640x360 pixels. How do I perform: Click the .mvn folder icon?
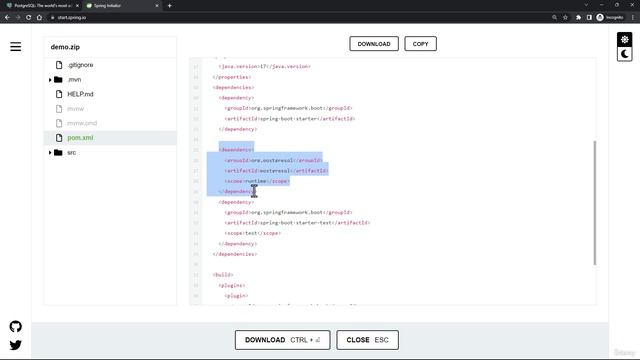point(58,80)
